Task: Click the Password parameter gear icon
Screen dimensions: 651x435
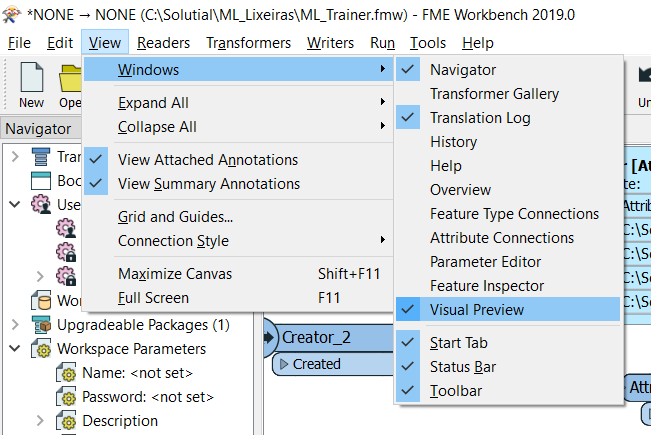Action: [66, 397]
